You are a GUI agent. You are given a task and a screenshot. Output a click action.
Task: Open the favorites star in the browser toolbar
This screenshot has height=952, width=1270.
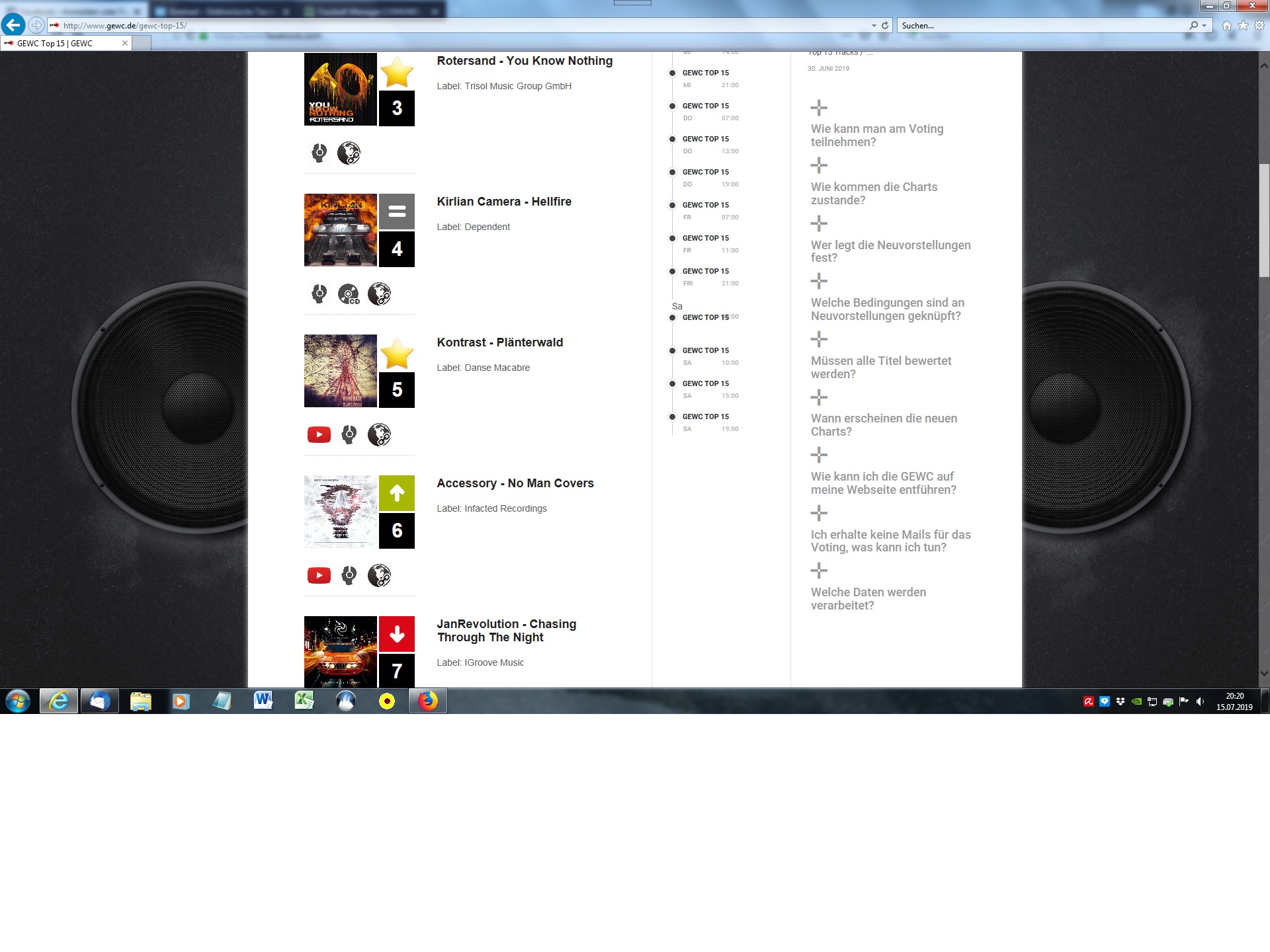coord(1243,25)
